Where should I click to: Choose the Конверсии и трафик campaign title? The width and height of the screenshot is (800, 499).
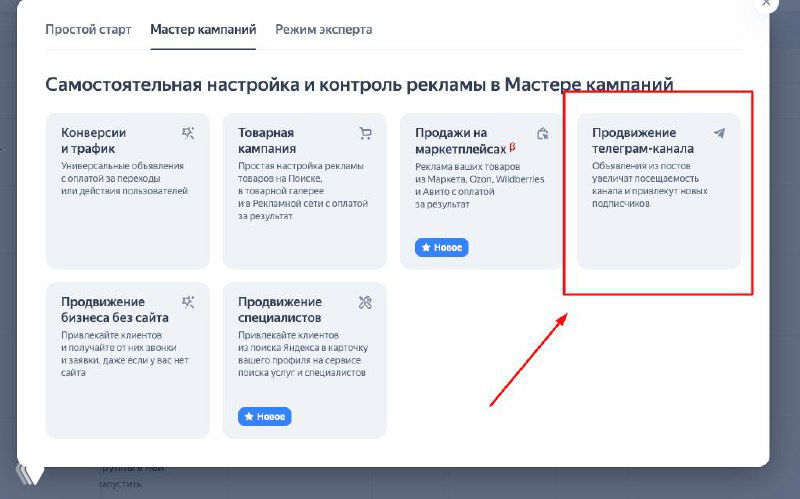[x=93, y=141]
